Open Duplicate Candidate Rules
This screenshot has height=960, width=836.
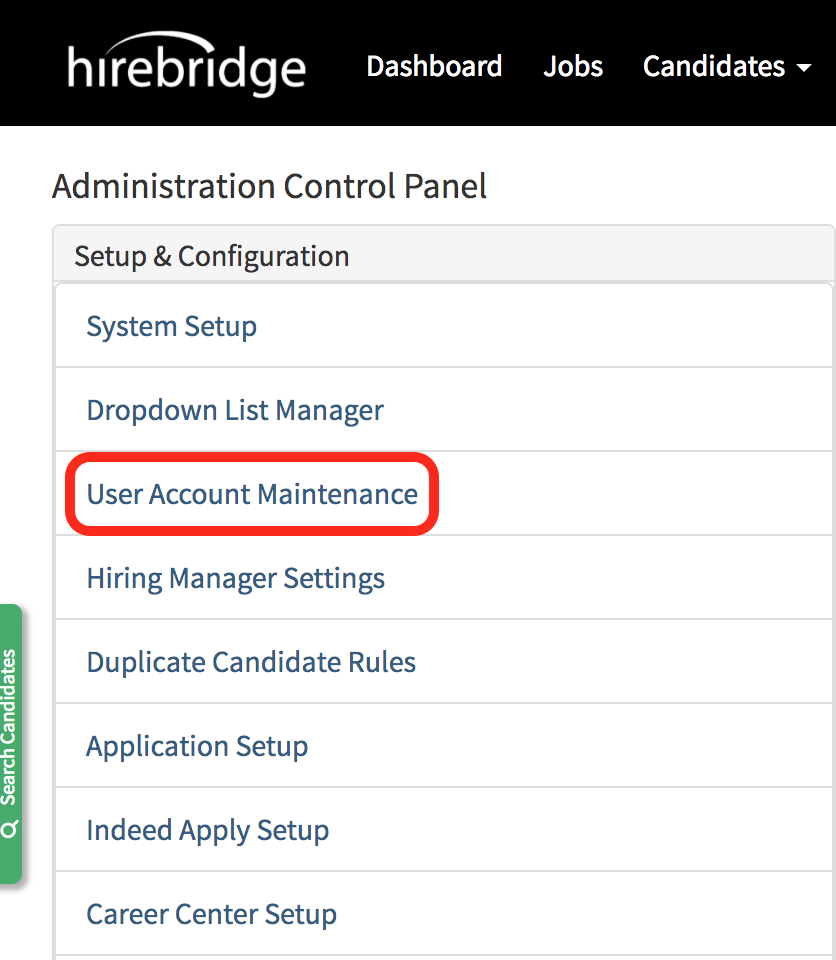pos(251,662)
